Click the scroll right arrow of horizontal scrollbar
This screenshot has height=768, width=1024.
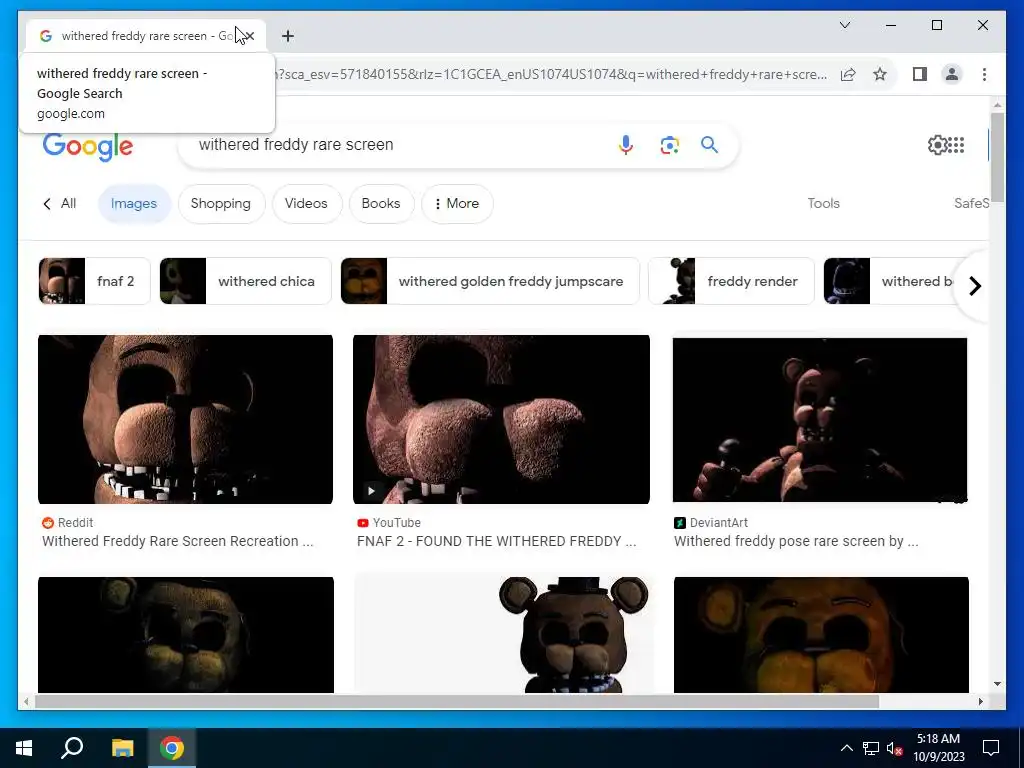980,701
